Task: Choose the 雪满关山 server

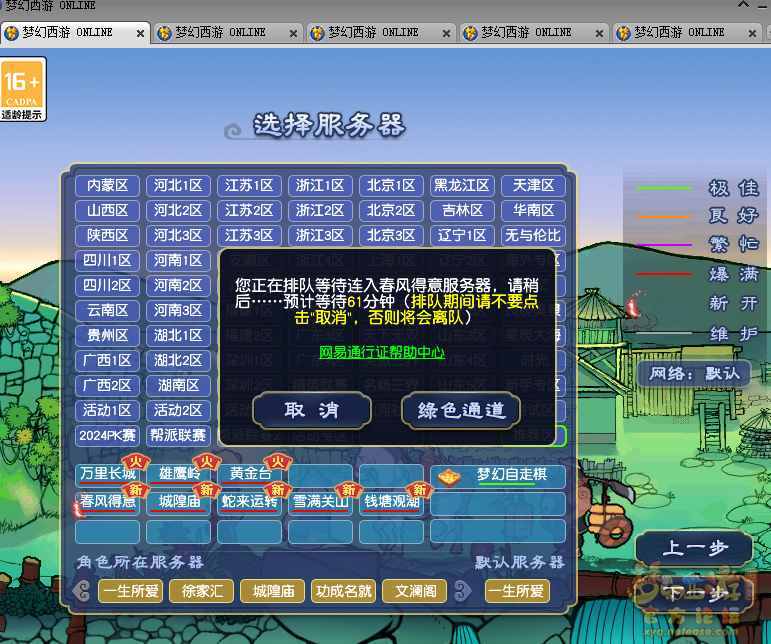Action: (320, 502)
